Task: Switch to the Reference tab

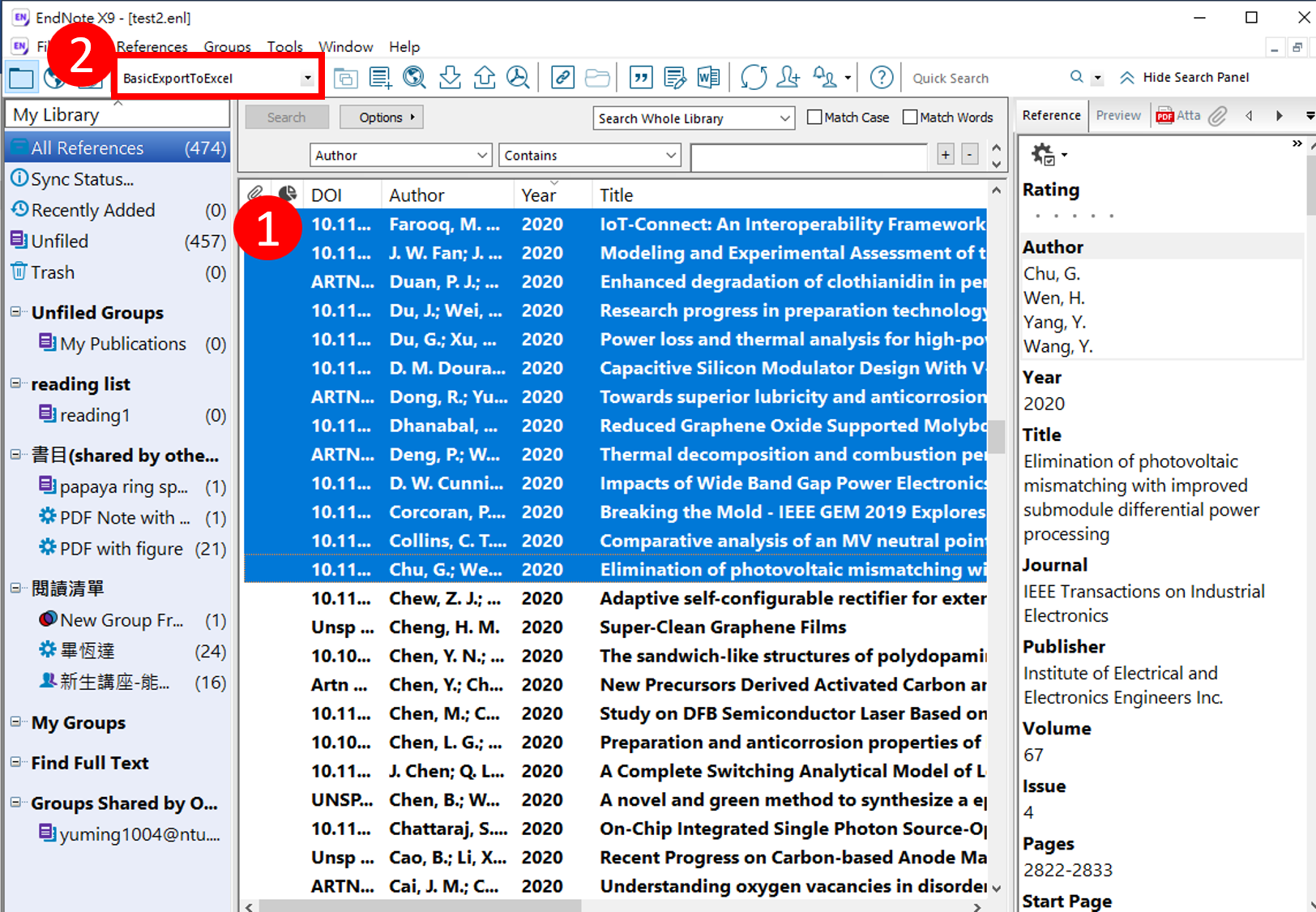Action: tap(1051, 115)
